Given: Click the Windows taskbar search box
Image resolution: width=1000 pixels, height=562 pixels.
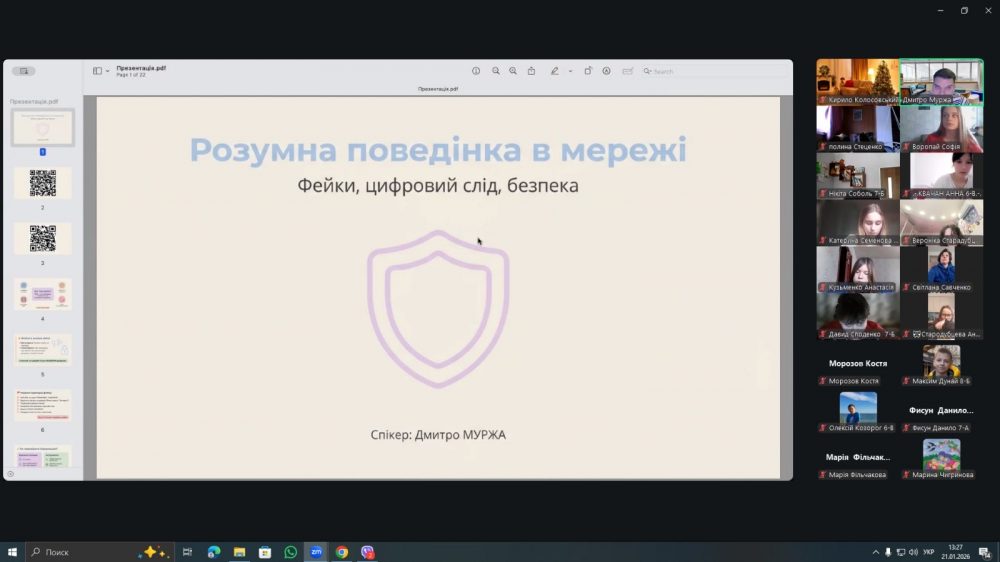Looking at the screenshot, I should (x=80, y=552).
